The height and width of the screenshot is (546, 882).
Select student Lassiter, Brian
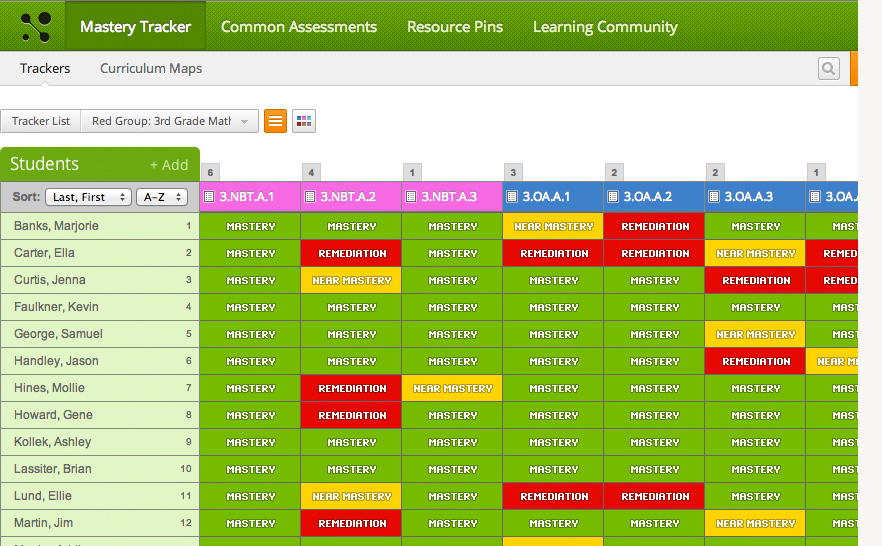point(100,469)
